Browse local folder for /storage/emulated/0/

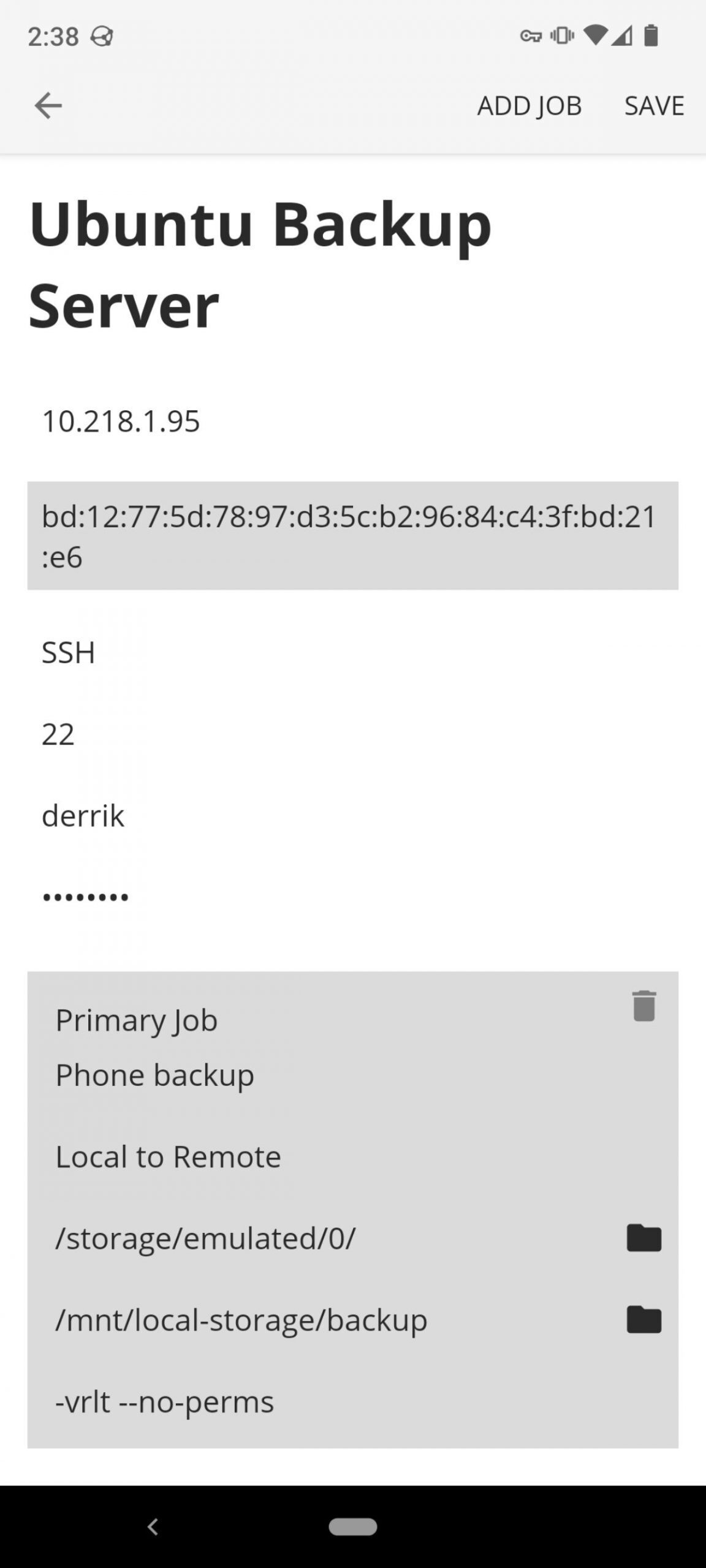643,1238
